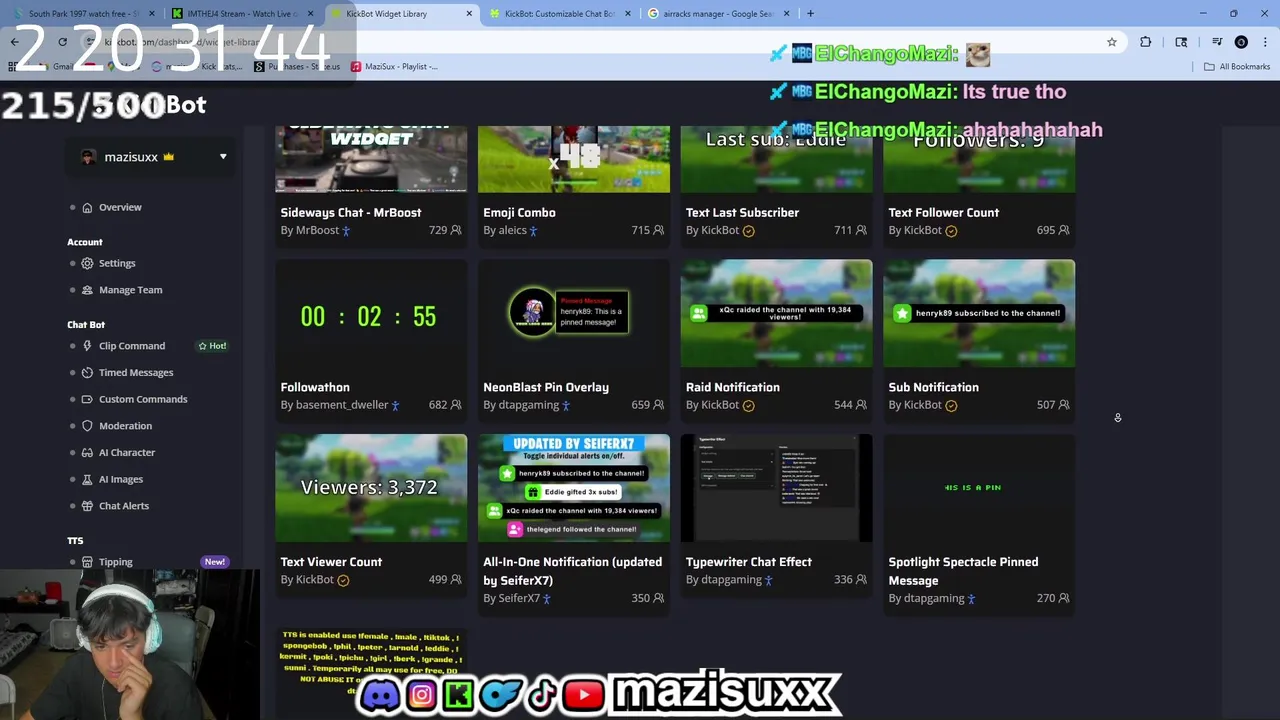Image resolution: width=1280 pixels, height=720 pixels.
Task: Click author SeiferX7 under All-In-One Notification
Action: 519,598
